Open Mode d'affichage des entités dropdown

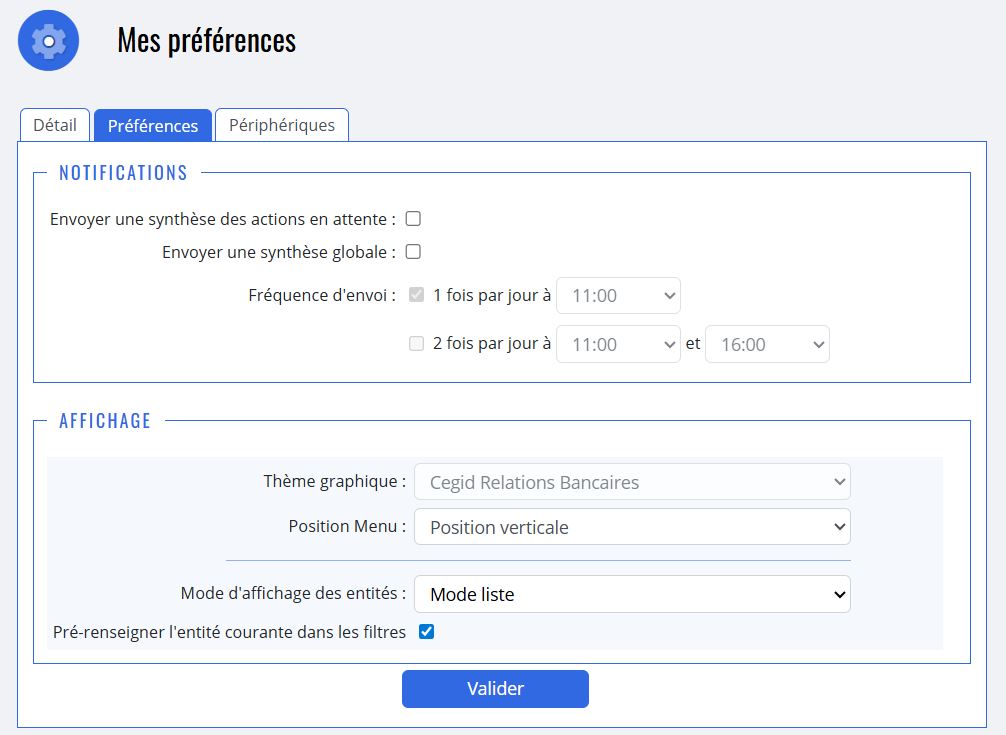coord(632,594)
